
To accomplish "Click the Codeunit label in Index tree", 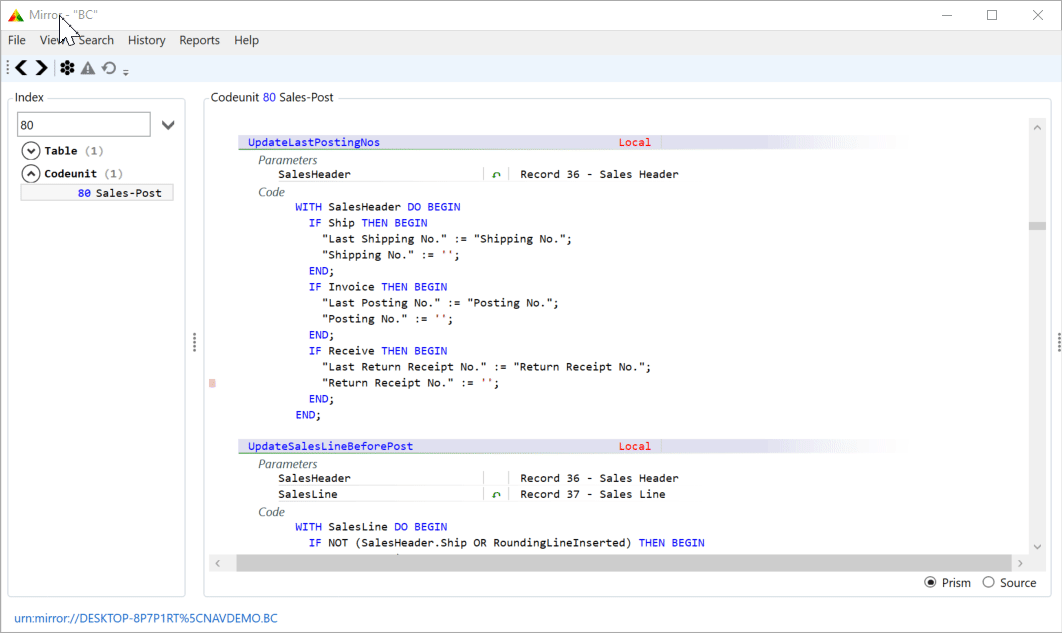I will tap(70, 174).
